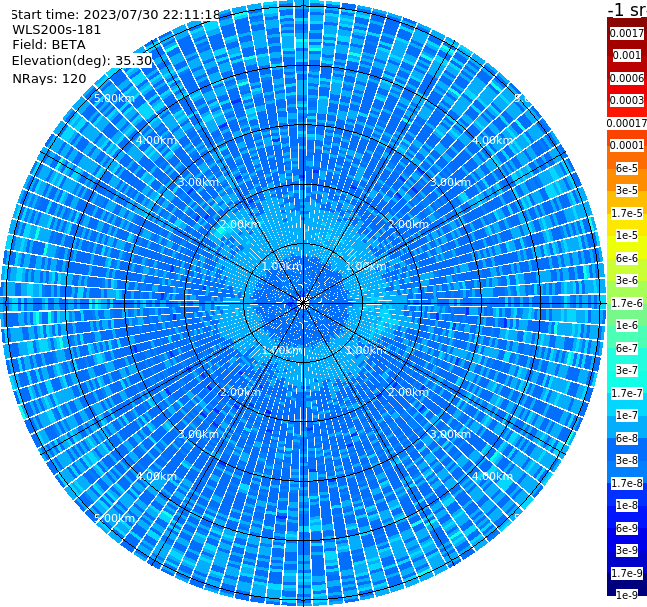Select the 3.00km label in northwest quadrant

198,182
